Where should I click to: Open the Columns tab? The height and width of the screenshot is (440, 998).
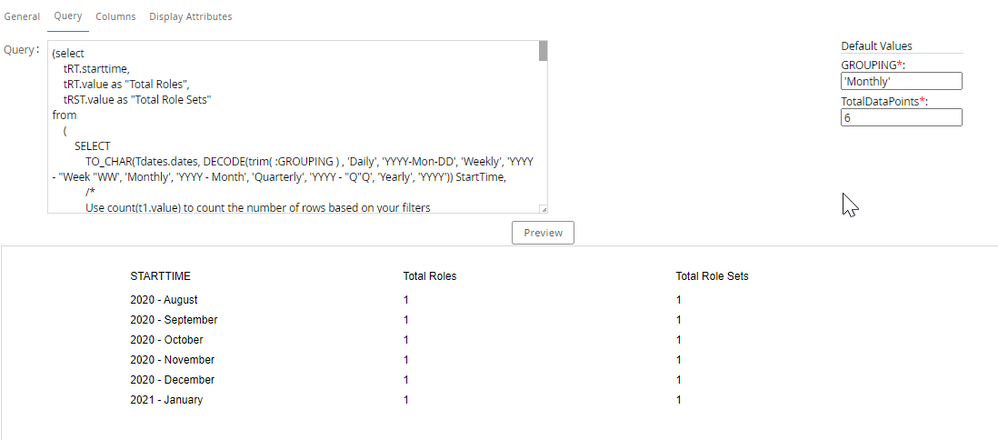(115, 17)
